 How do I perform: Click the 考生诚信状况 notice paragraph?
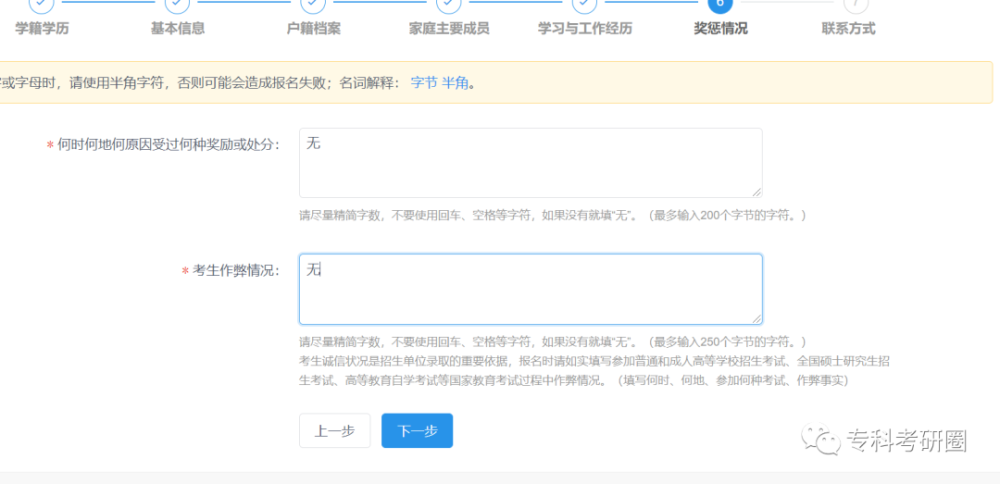pos(594,371)
